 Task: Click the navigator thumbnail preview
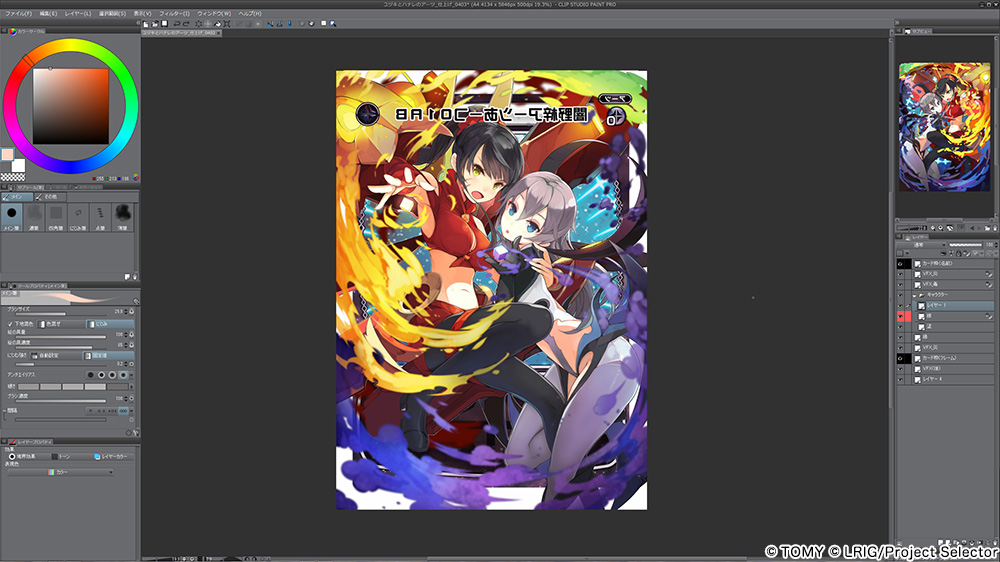tap(945, 126)
